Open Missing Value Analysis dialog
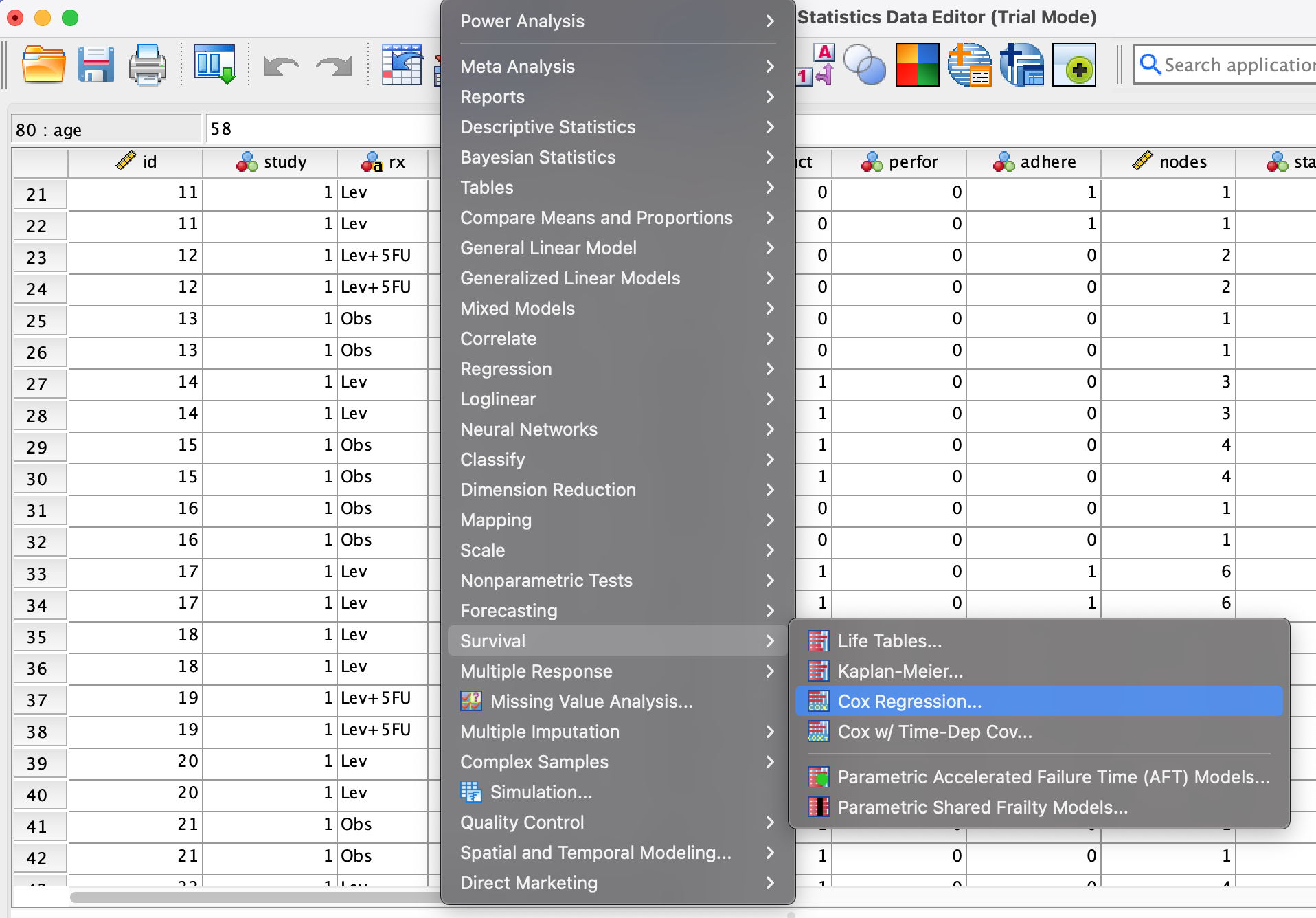 tap(591, 702)
